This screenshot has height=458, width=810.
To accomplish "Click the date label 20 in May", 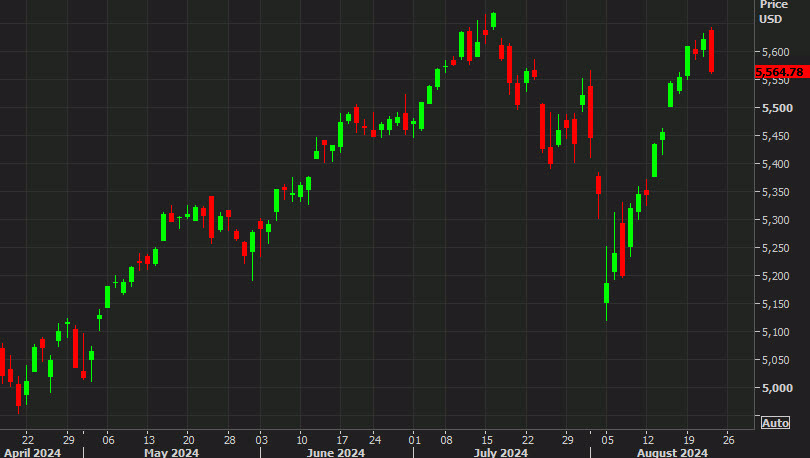I will coord(189,440).
